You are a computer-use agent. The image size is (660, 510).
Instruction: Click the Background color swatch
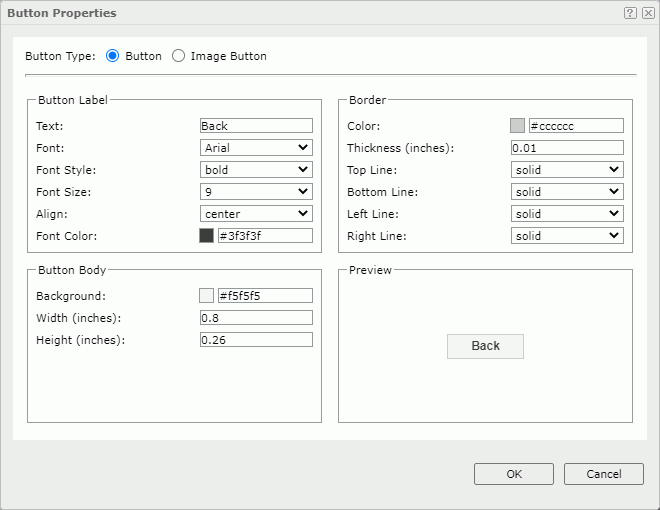tap(206, 296)
